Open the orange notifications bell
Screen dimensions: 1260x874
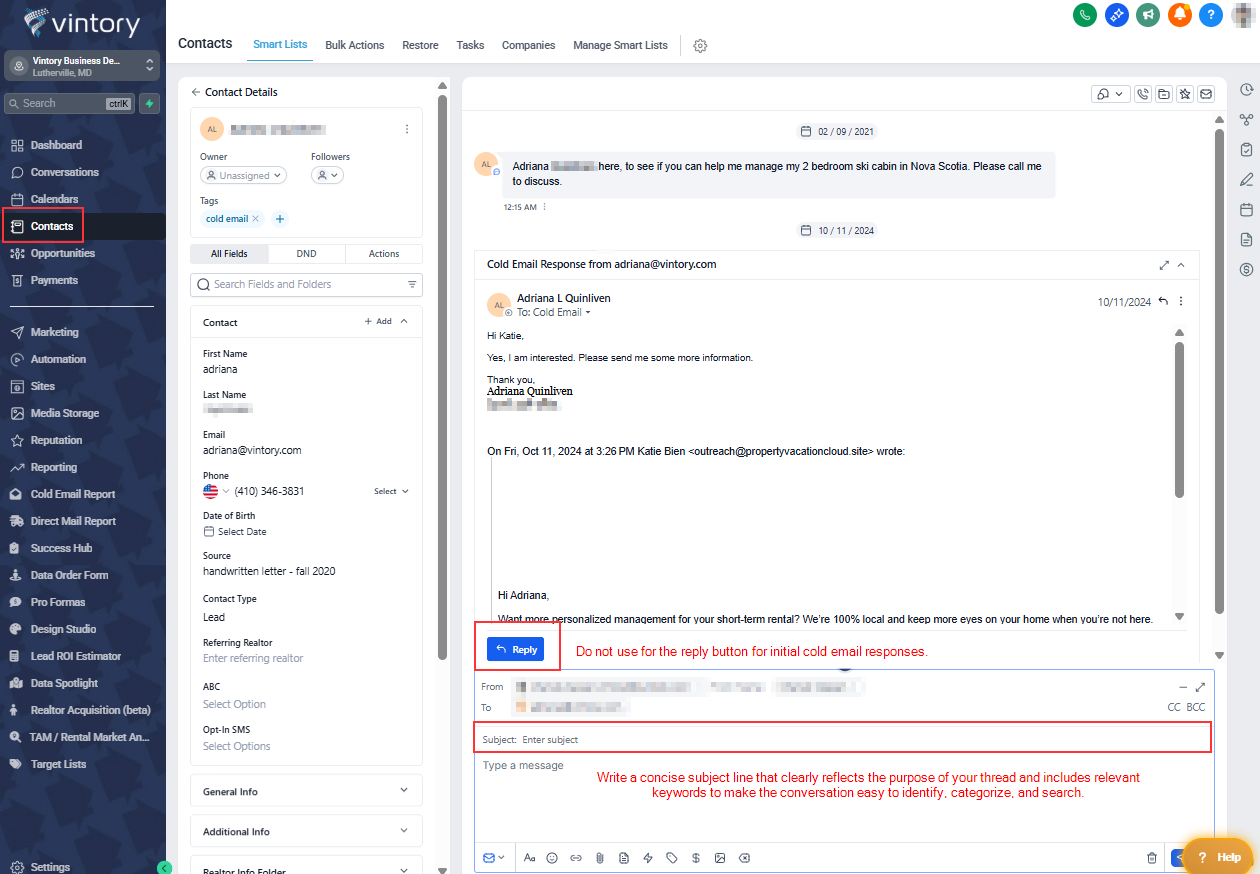click(x=1180, y=15)
